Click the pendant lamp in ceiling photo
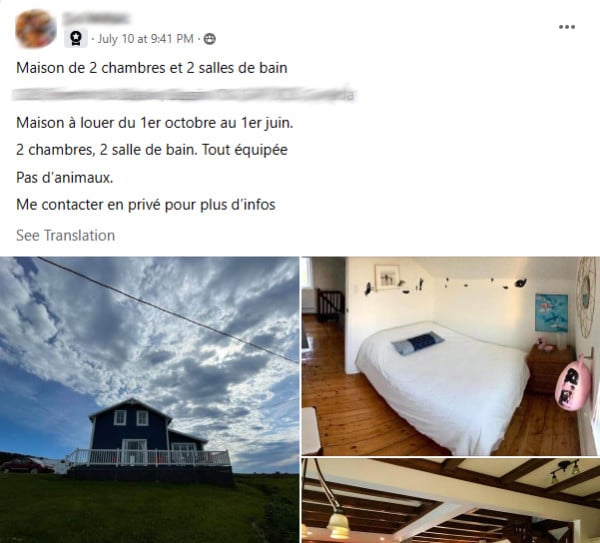 [339, 523]
